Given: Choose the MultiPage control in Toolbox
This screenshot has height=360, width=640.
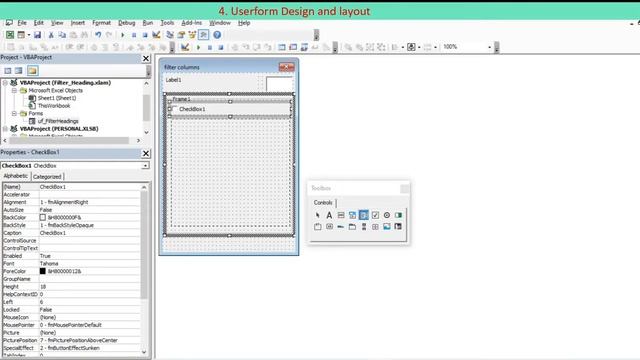Looking at the screenshot, I should 352,227.
